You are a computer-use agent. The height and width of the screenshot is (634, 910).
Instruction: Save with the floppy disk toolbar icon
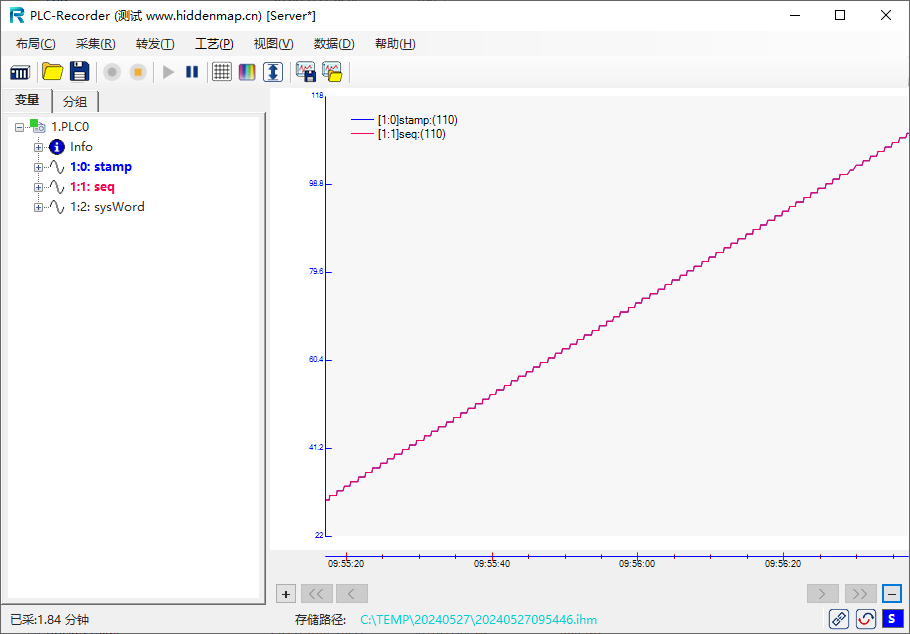[x=80, y=71]
